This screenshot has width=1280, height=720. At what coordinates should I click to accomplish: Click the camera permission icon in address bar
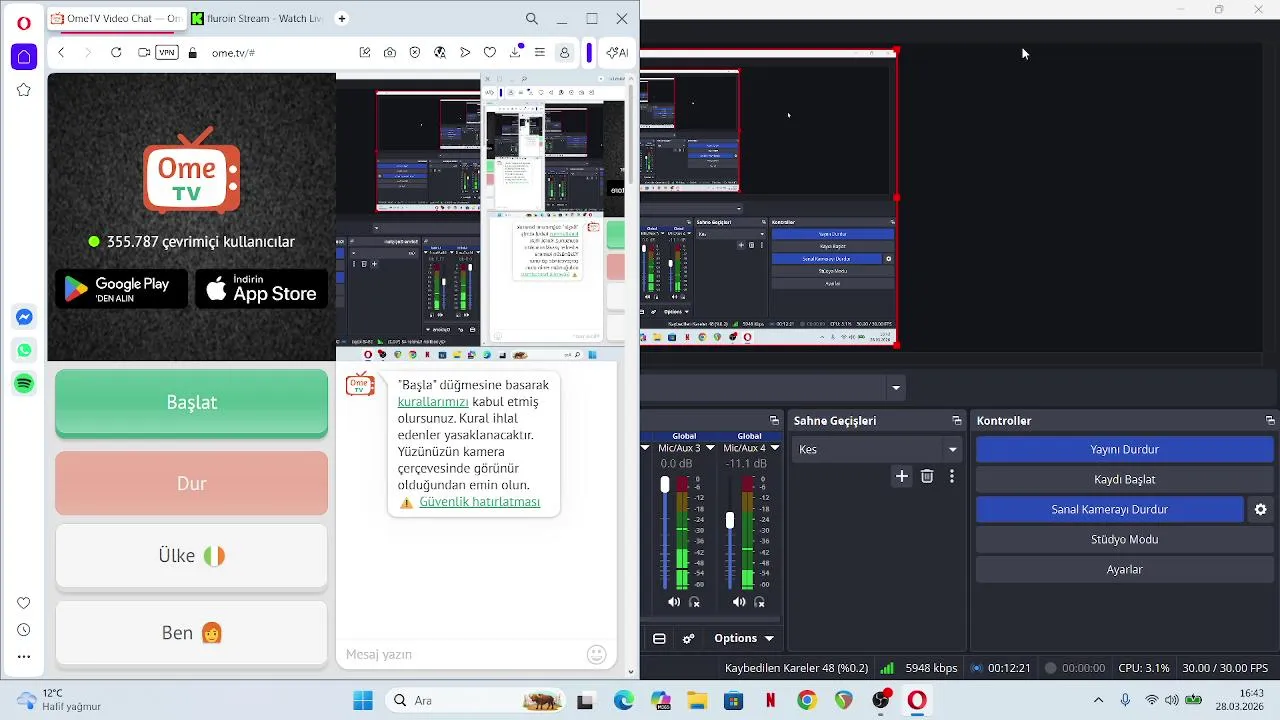click(x=144, y=53)
